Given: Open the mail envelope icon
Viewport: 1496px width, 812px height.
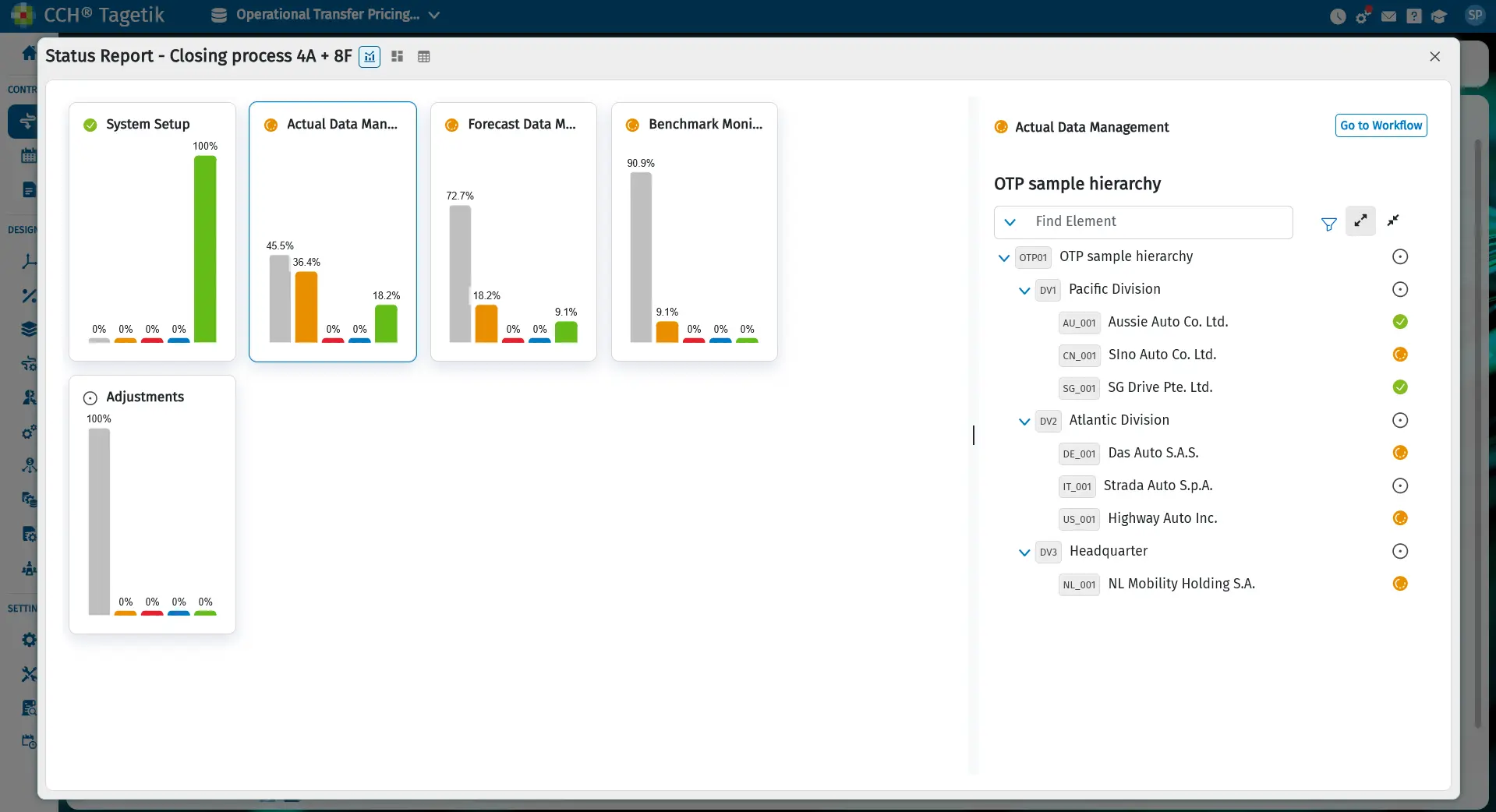Looking at the screenshot, I should point(1388,16).
